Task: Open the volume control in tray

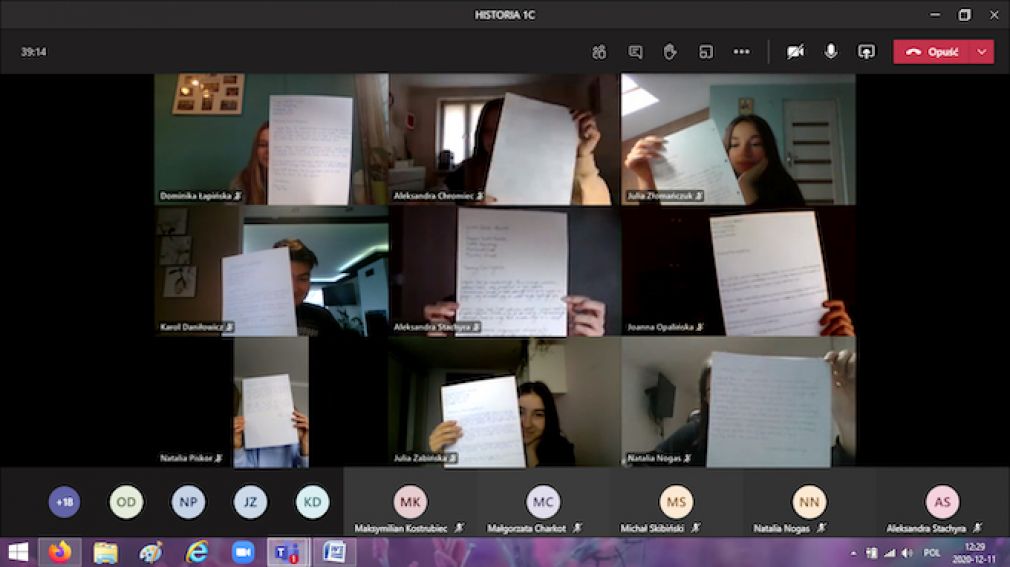Action: (x=908, y=553)
